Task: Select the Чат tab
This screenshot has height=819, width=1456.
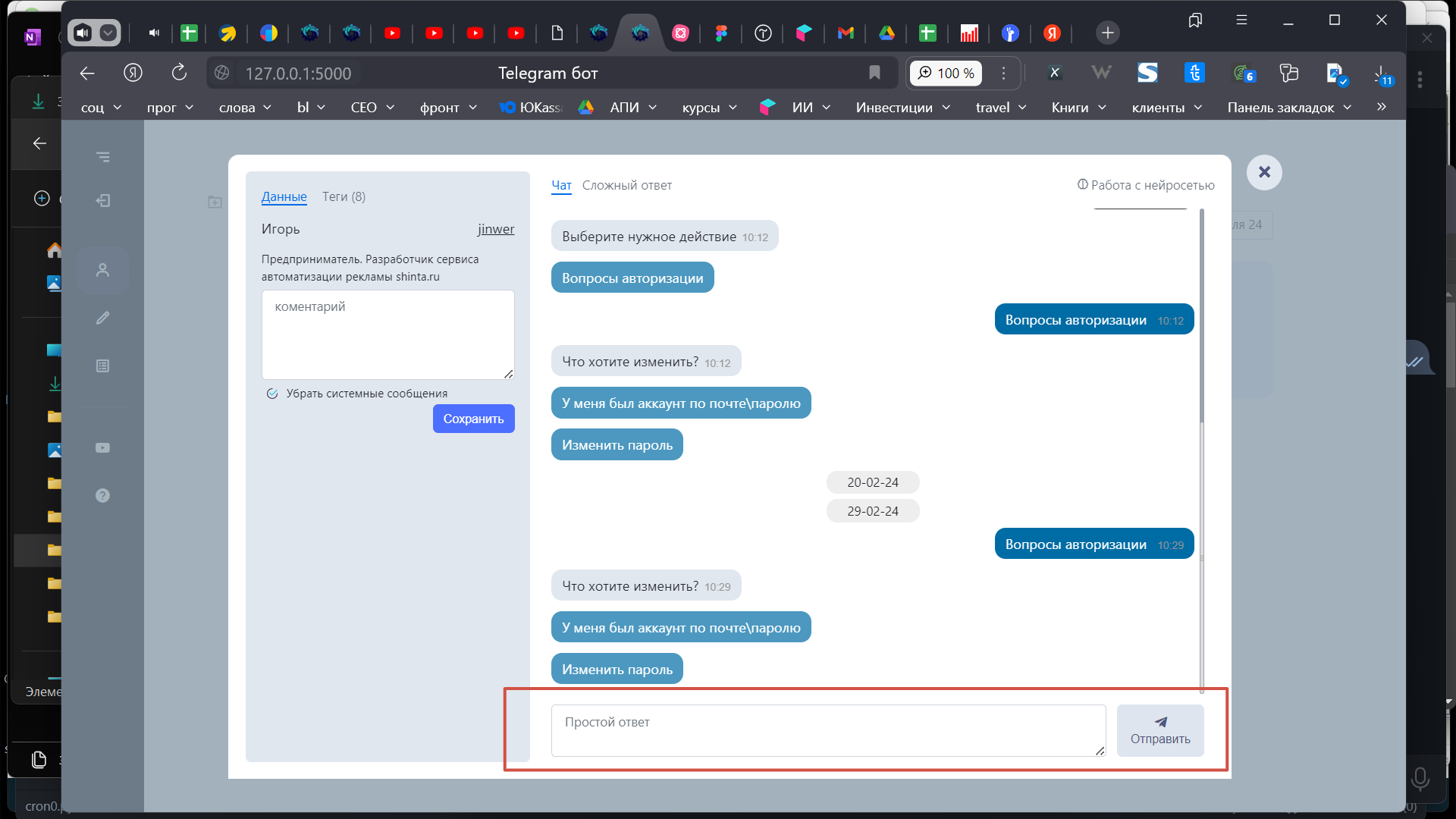Action: pyautogui.click(x=561, y=185)
